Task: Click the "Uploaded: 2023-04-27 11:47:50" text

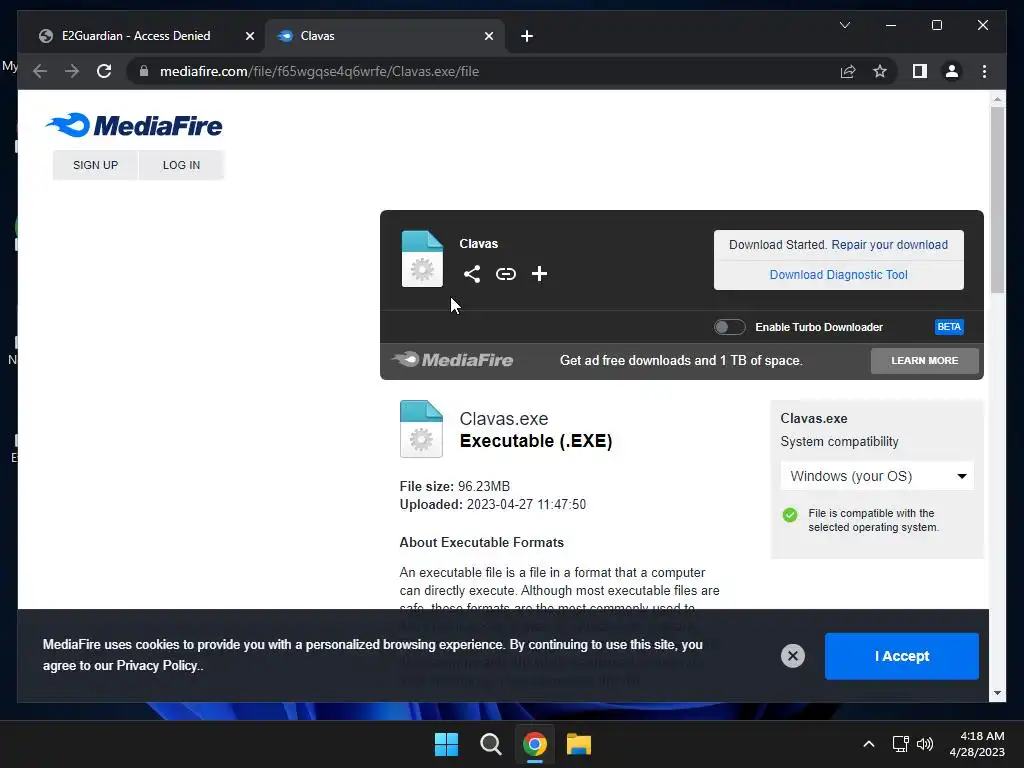Action: (492, 505)
